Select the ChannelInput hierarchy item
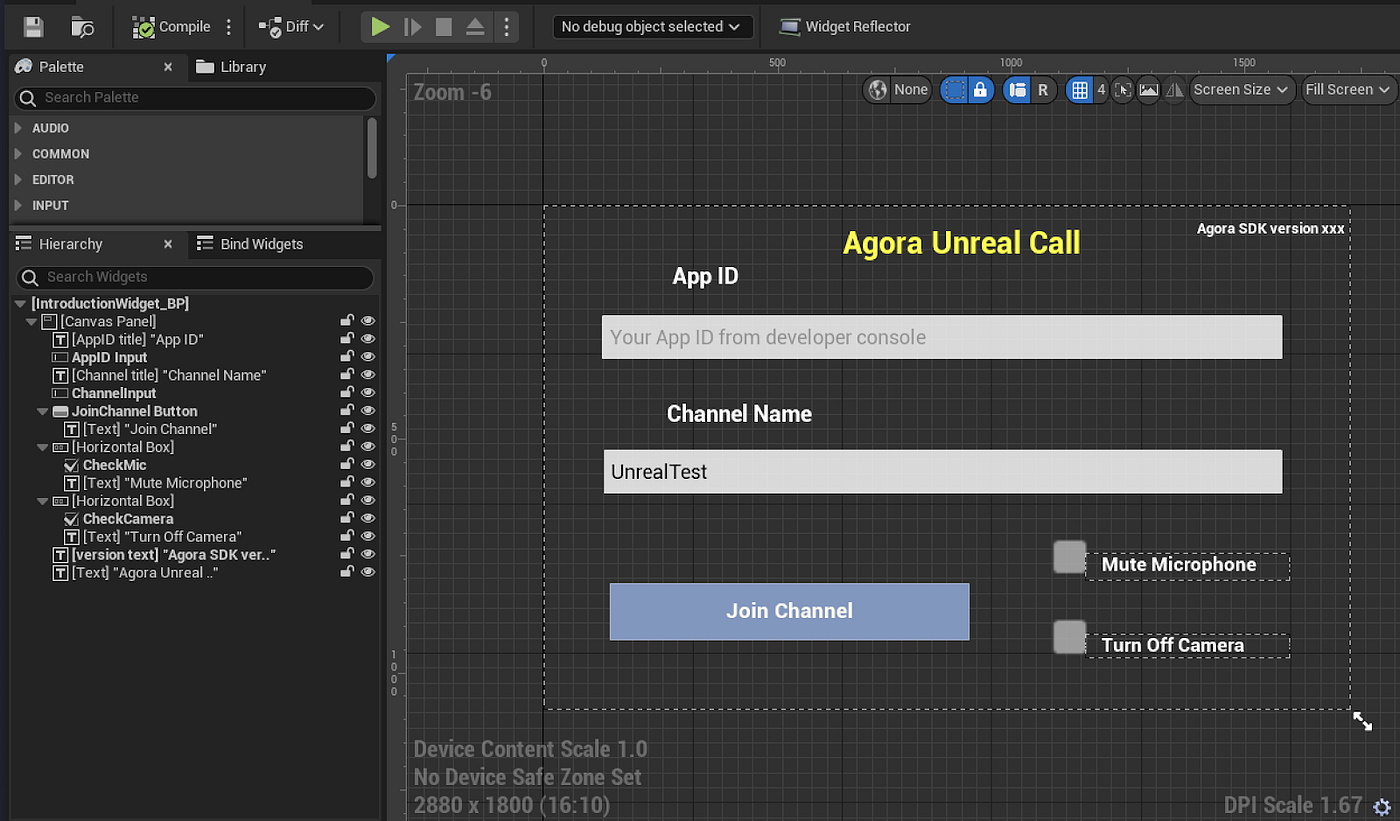Viewport: 1400px width, 821px height. pyautogui.click(x=114, y=394)
